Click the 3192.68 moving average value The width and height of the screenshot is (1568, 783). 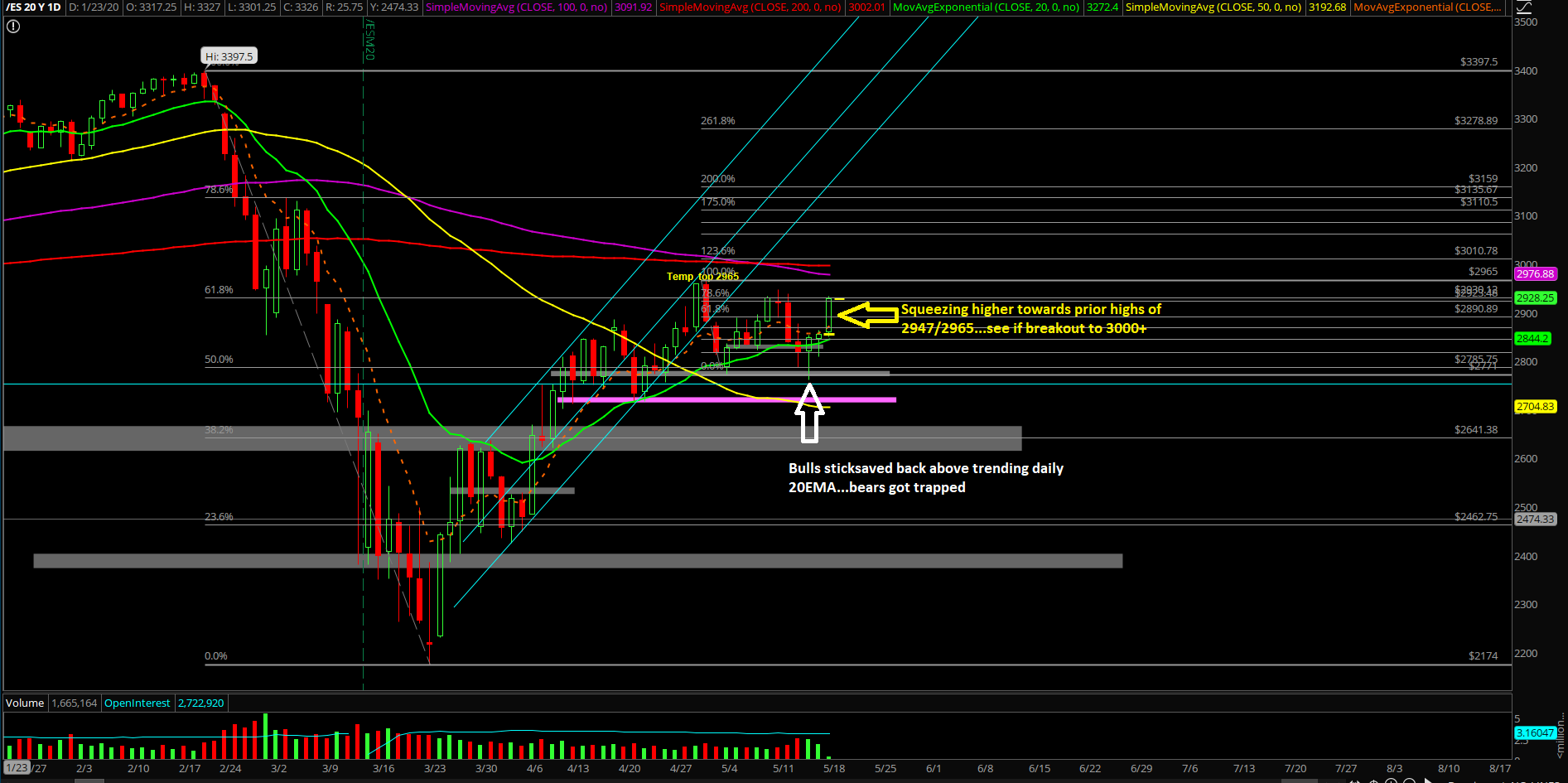[x=1327, y=7]
